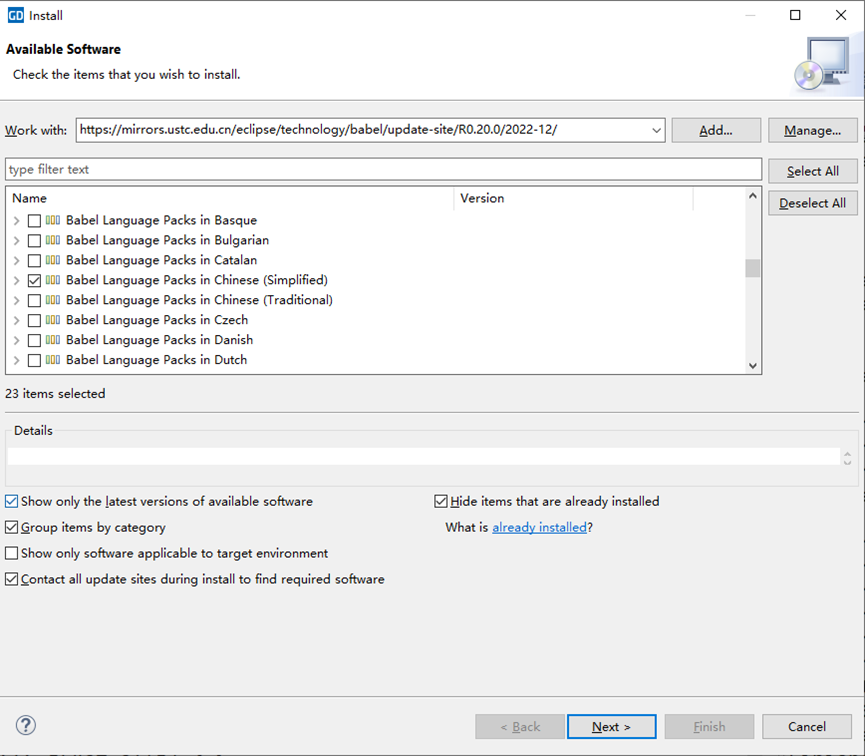Expand the Chinese (Simplified) language pack tree
Viewport: 865px width, 756px height.
(16, 280)
